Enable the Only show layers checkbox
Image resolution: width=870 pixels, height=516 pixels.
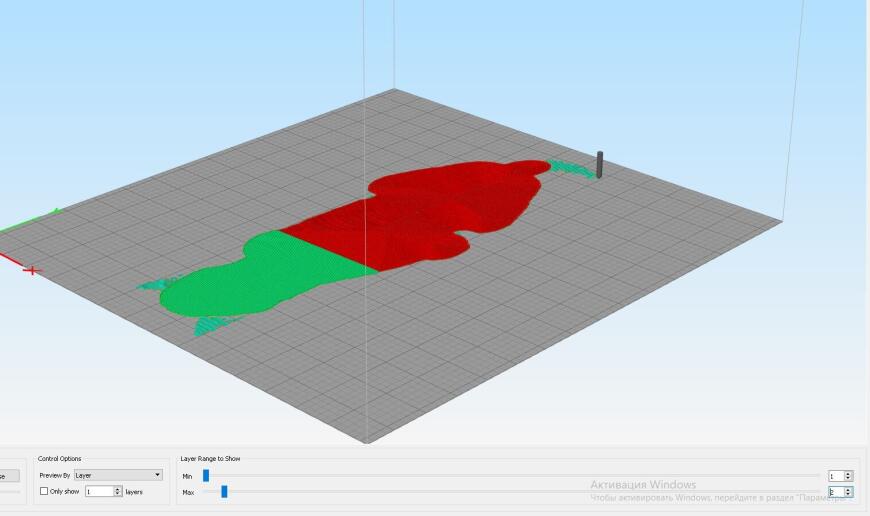(44, 491)
